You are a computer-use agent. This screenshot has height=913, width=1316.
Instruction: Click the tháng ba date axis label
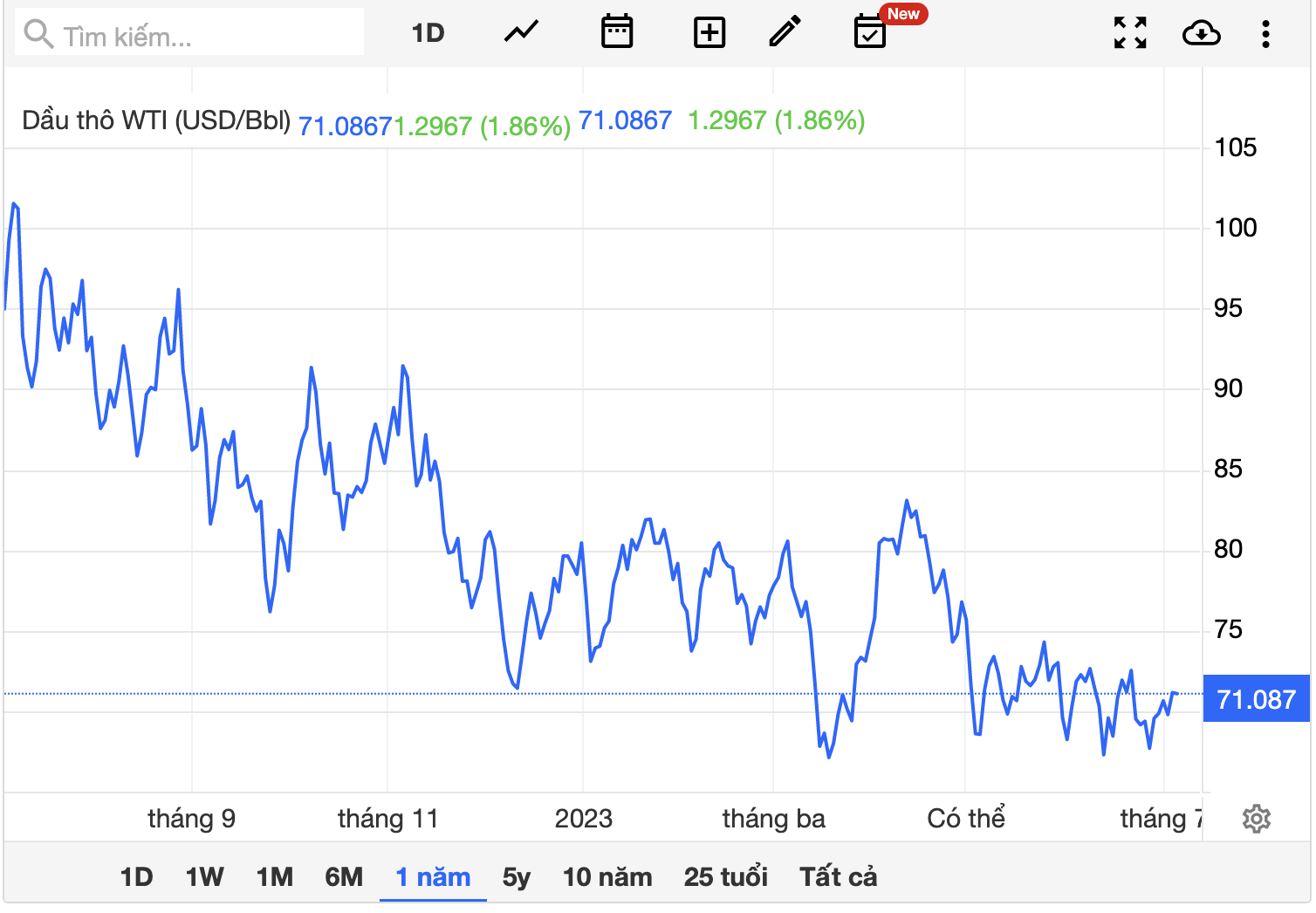[773, 819]
